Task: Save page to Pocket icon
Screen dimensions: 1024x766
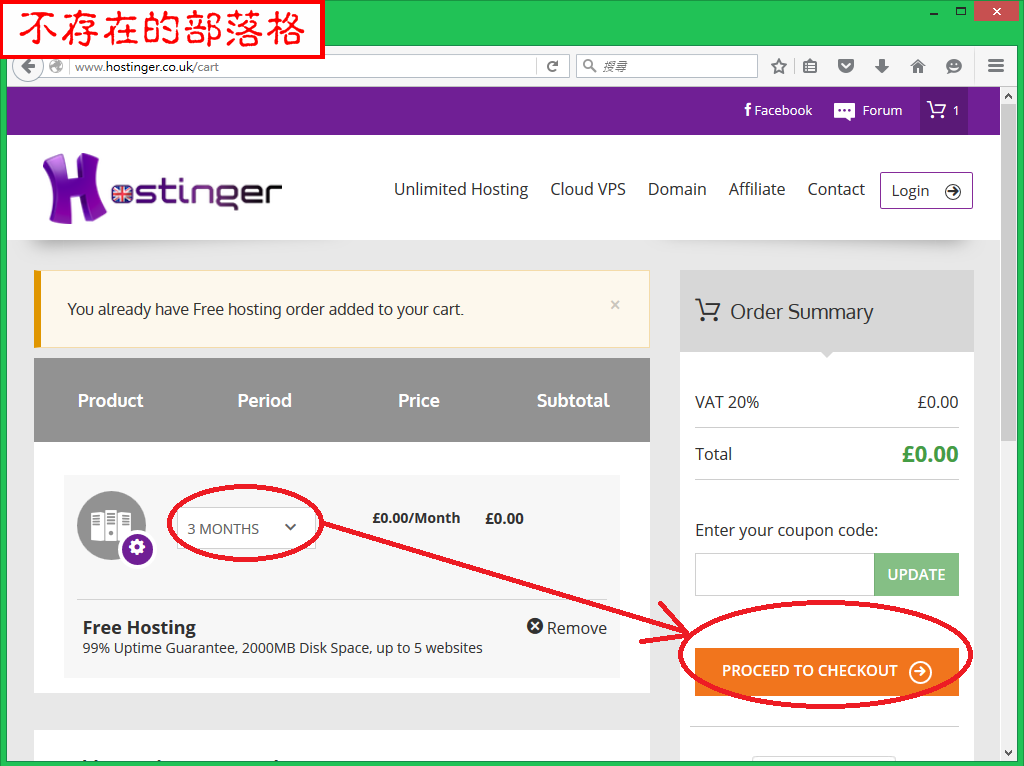Action: coord(846,66)
